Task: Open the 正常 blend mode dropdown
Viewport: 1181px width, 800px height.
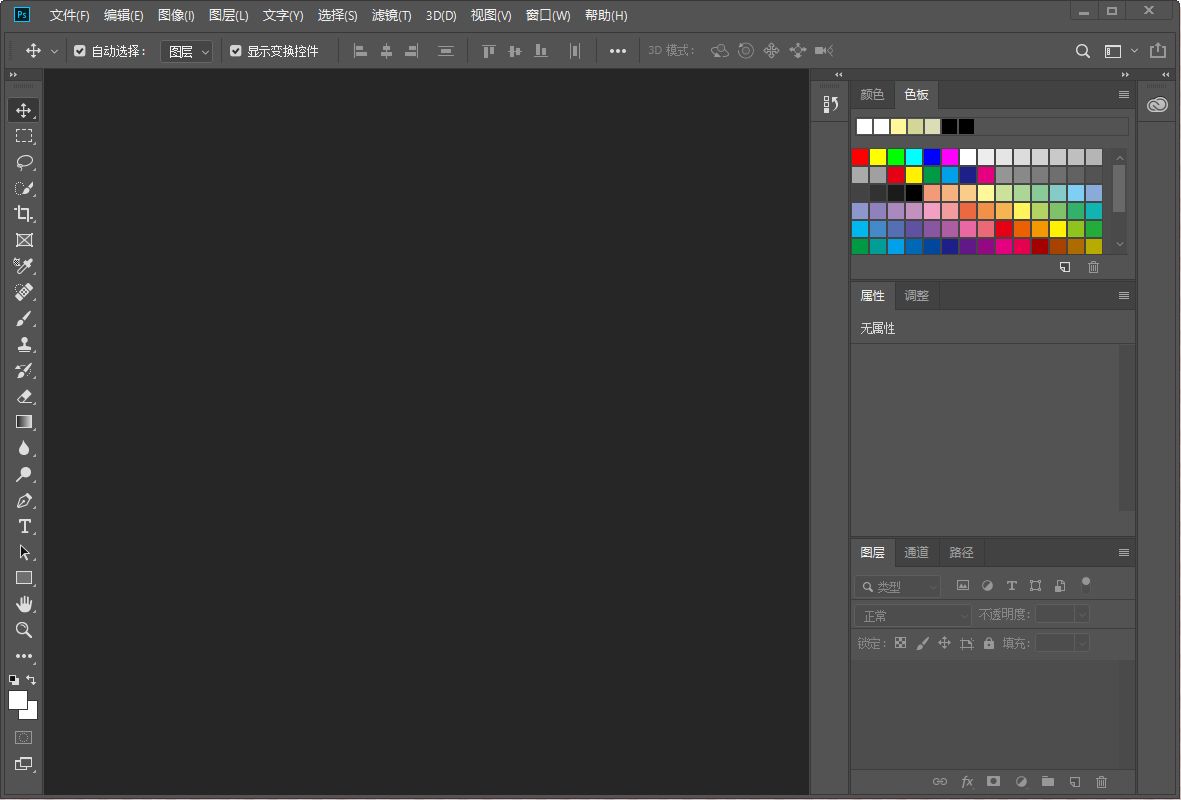Action: pyautogui.click(x=912, y=615)
